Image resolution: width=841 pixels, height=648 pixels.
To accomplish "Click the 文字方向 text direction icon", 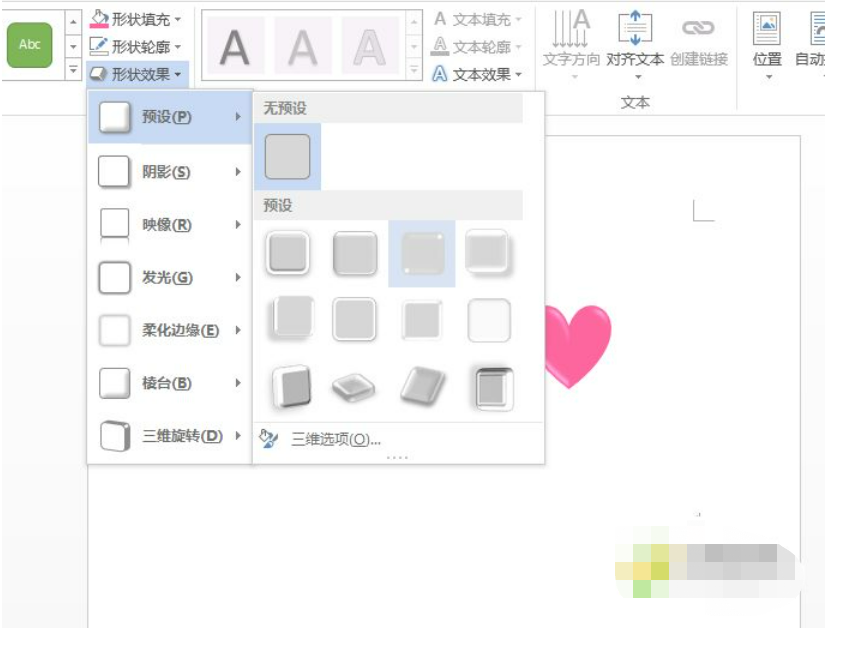I will point(571,32).
